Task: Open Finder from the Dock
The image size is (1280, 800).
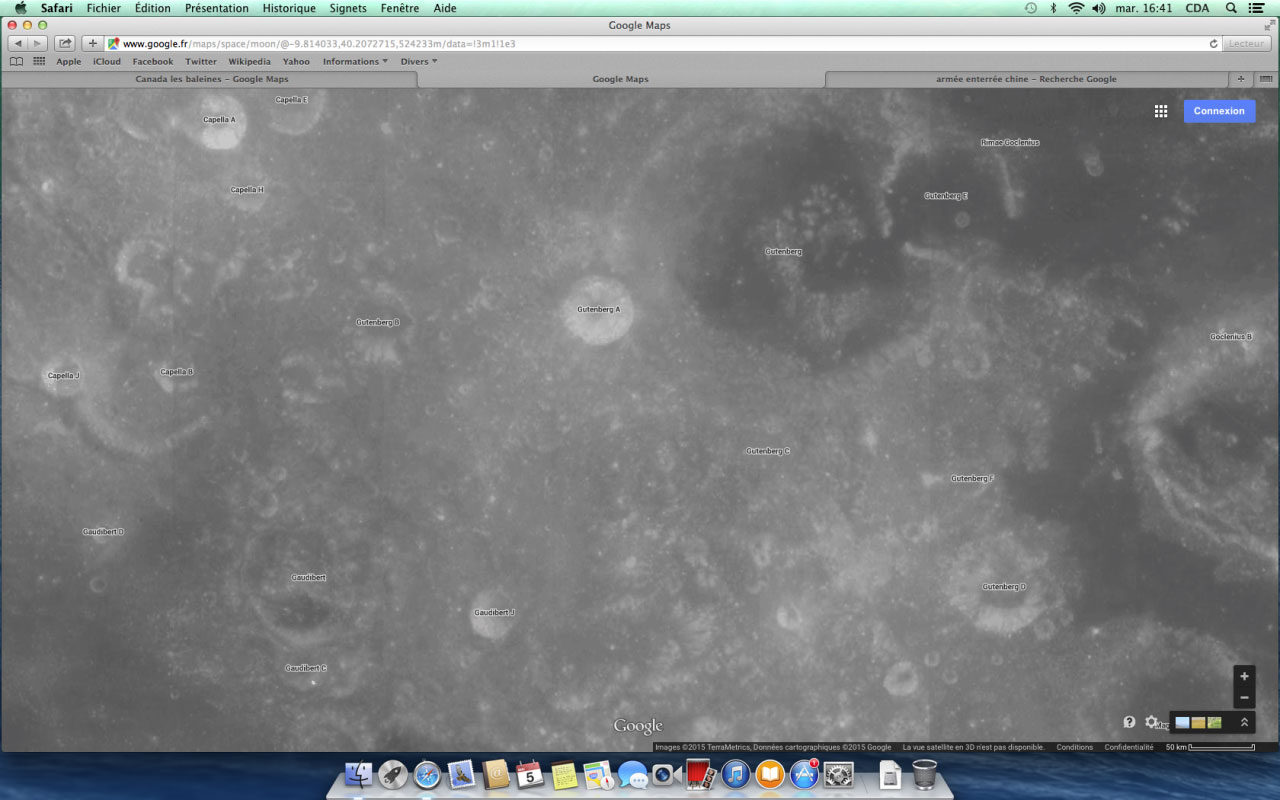Action: coord(358,774)
